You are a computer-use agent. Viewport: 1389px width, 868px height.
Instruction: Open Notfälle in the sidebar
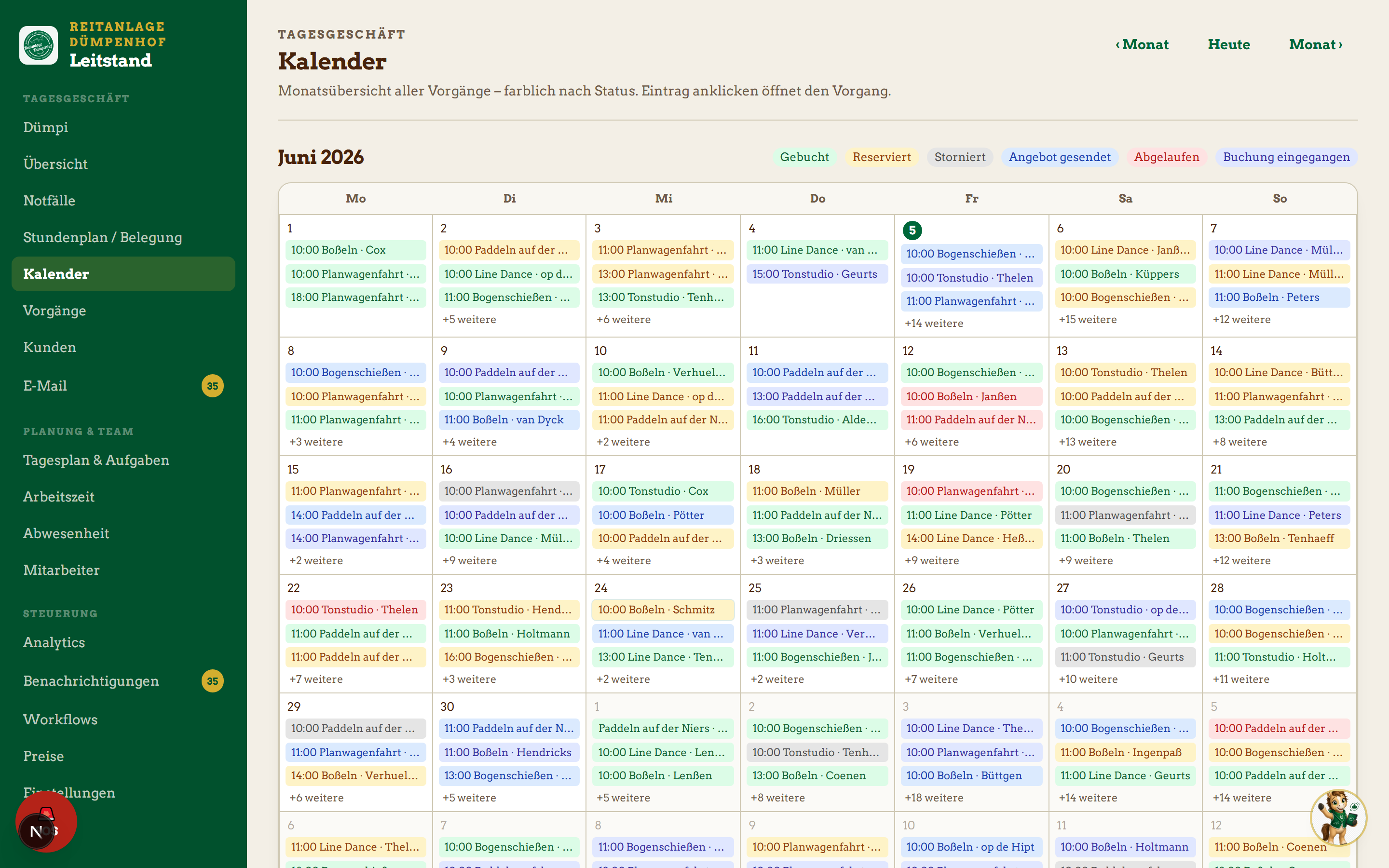tap(123, 200)
